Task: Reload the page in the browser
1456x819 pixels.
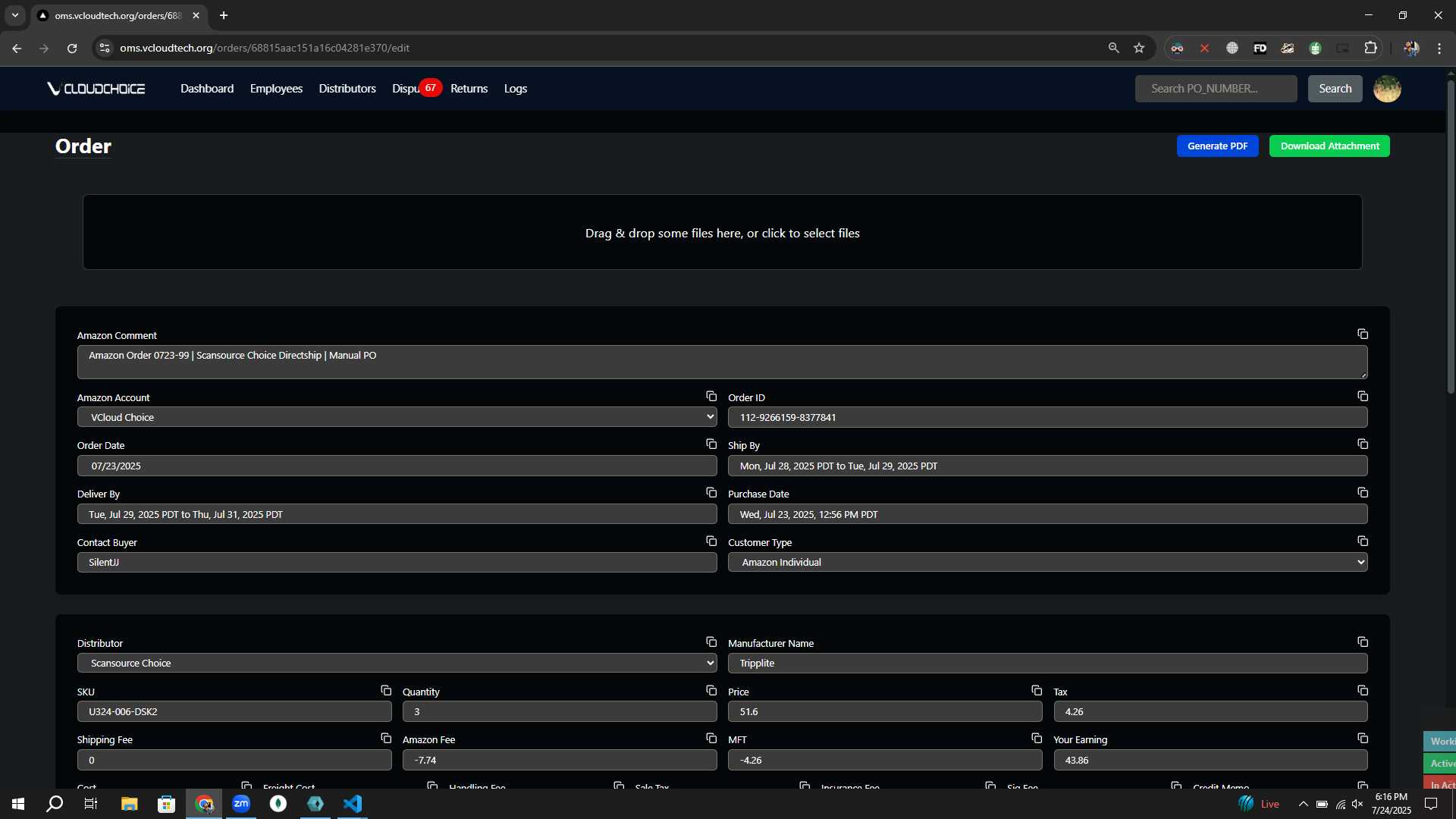Action: tap(72, 48)
